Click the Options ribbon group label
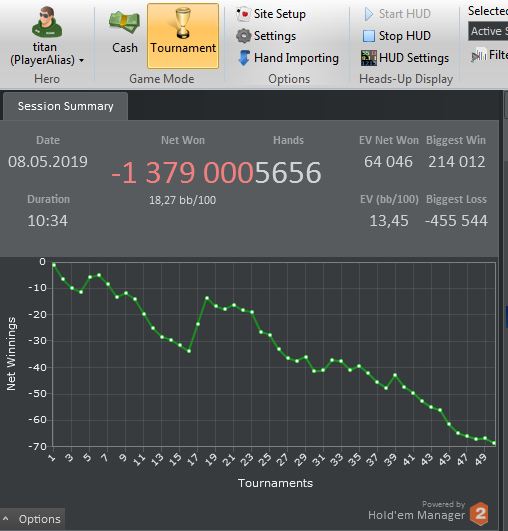 (289, 79)
